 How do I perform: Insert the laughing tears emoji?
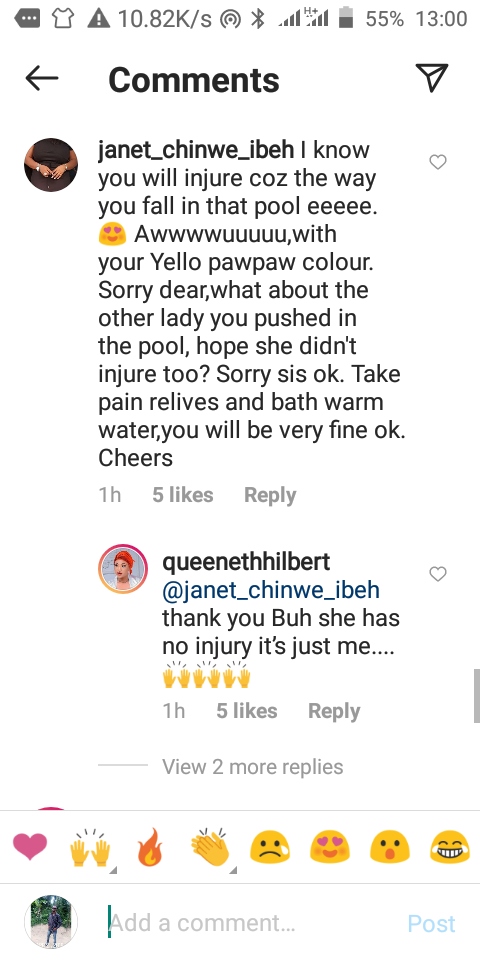coord(450,849)
